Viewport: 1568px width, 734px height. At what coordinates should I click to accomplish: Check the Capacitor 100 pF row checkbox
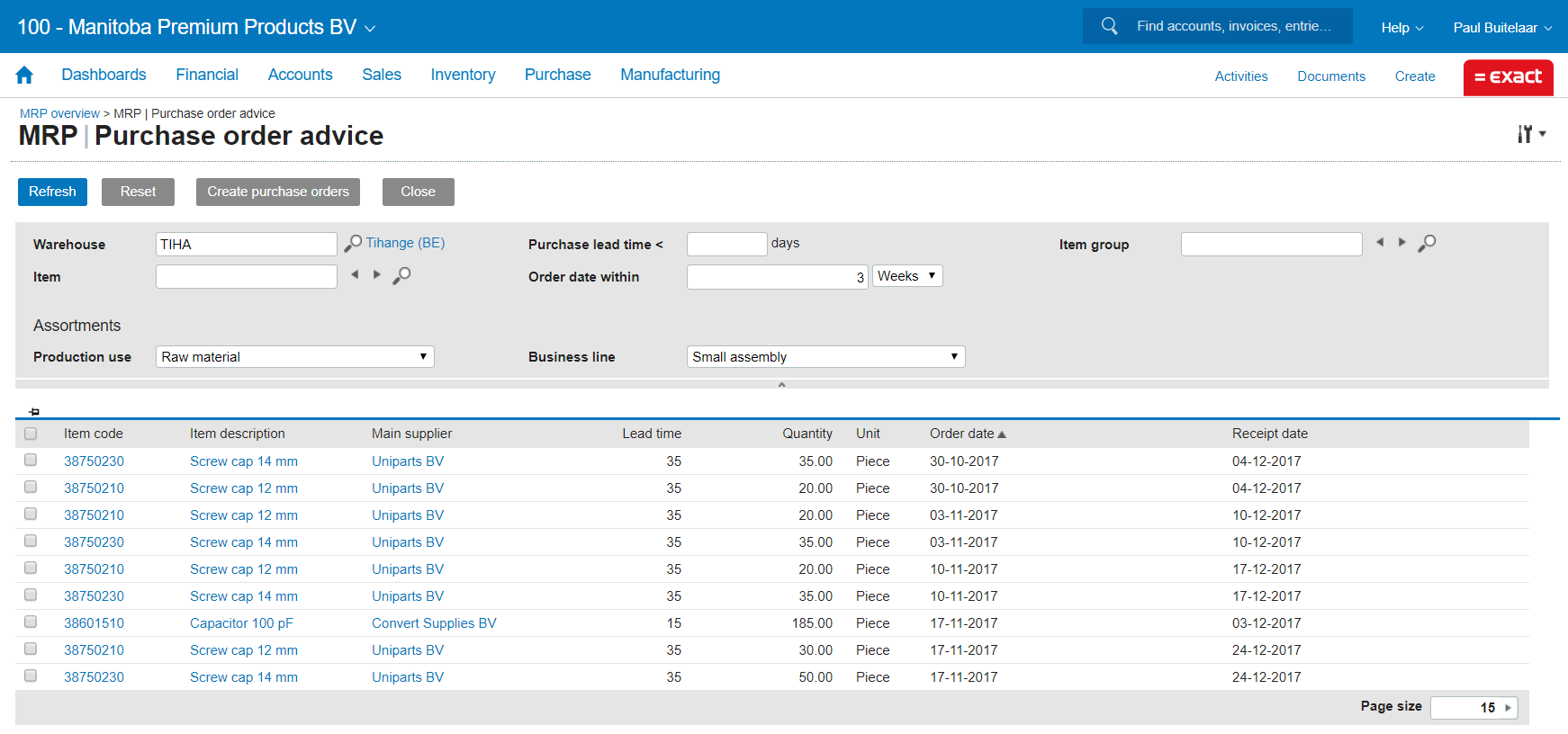coord(31,622)
